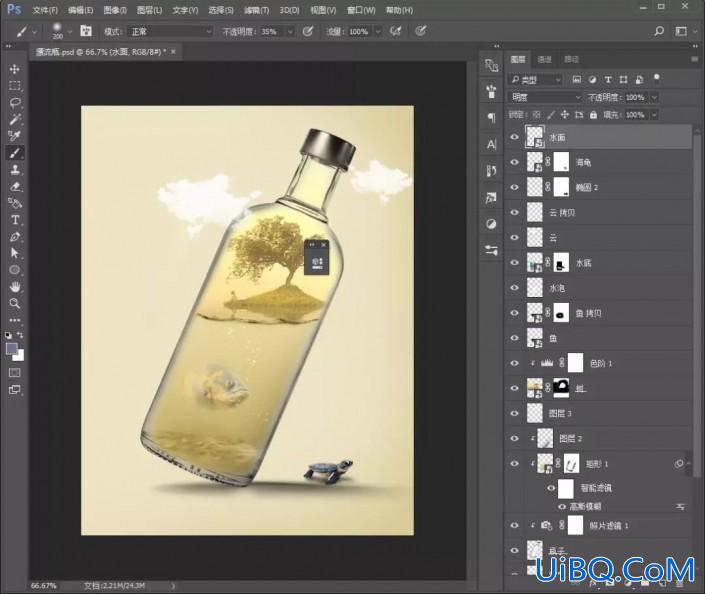The height and width of the screenshot is (594, 705).
Task: Click the foreground color swatch
Action: 11,348
